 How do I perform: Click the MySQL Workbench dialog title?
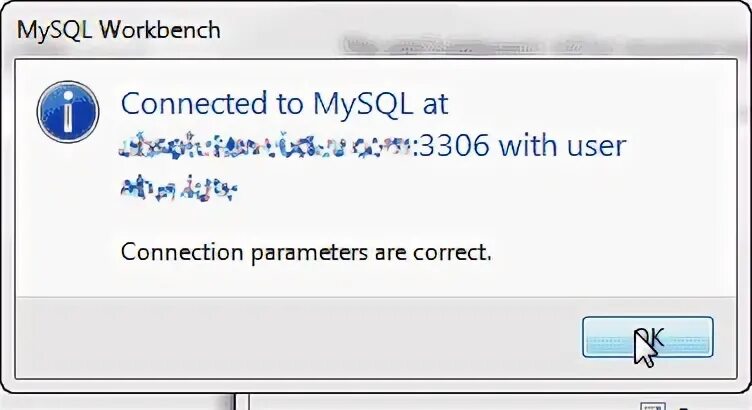coord(120,30)
